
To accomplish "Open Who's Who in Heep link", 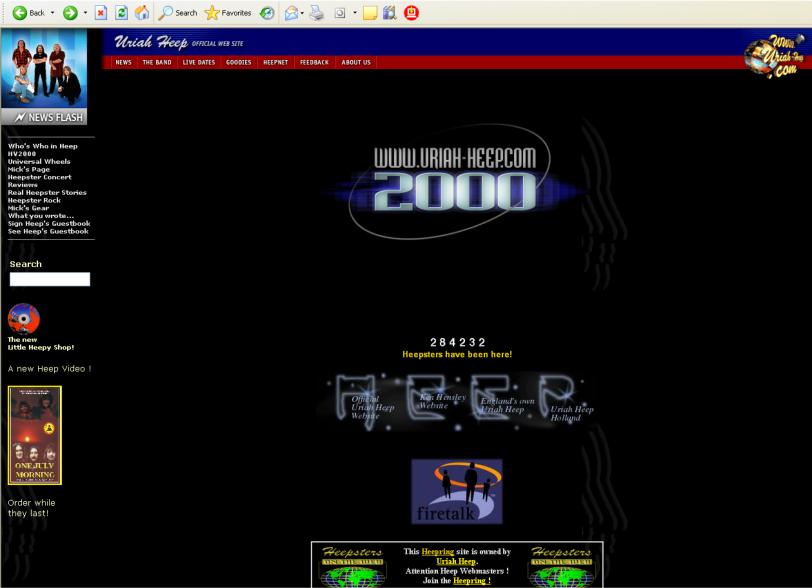I will point(43,146).
